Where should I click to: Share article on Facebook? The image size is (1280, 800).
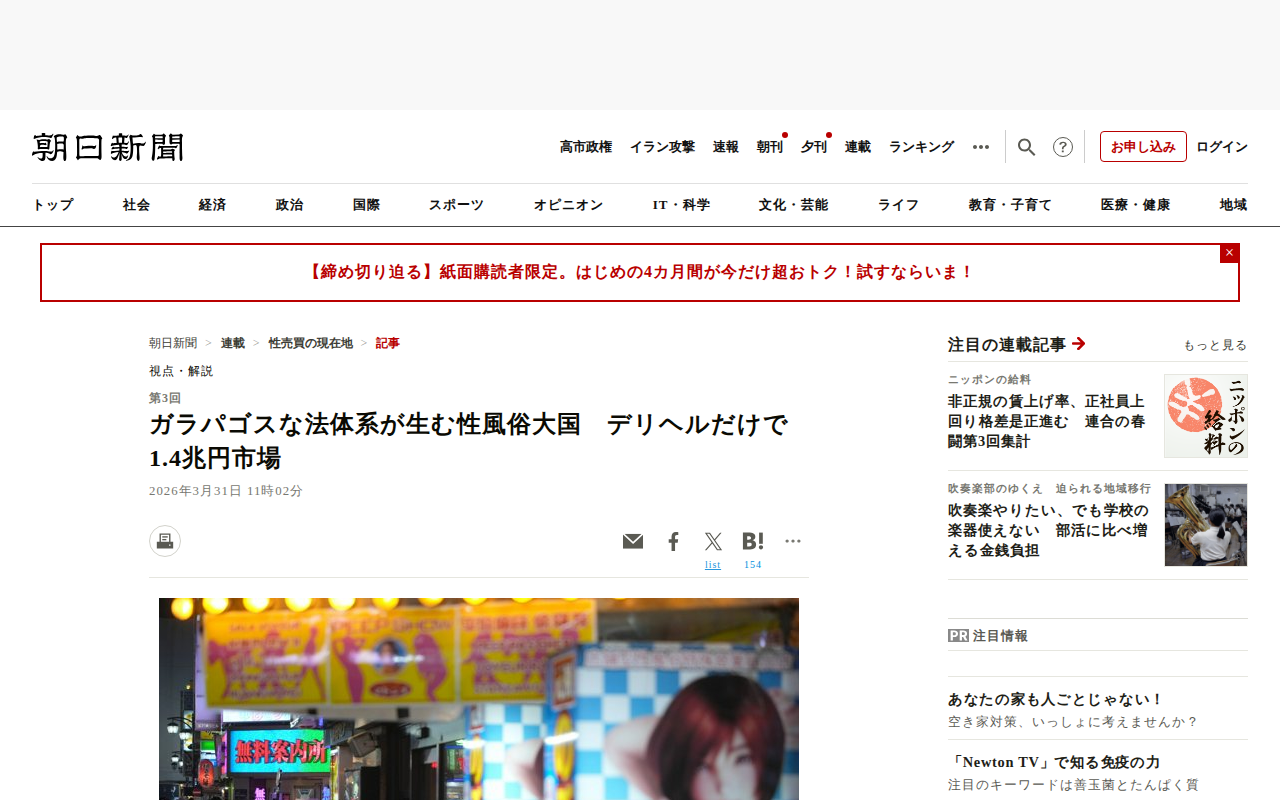point(673,541)
